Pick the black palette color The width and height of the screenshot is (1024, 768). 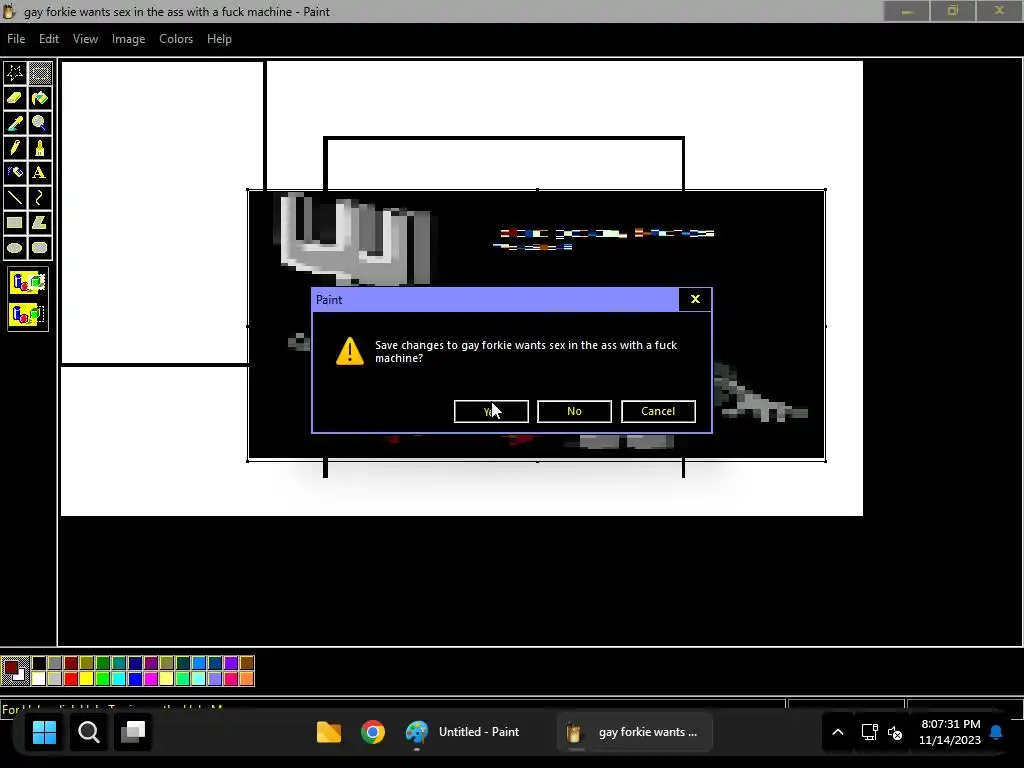point(39,664)
